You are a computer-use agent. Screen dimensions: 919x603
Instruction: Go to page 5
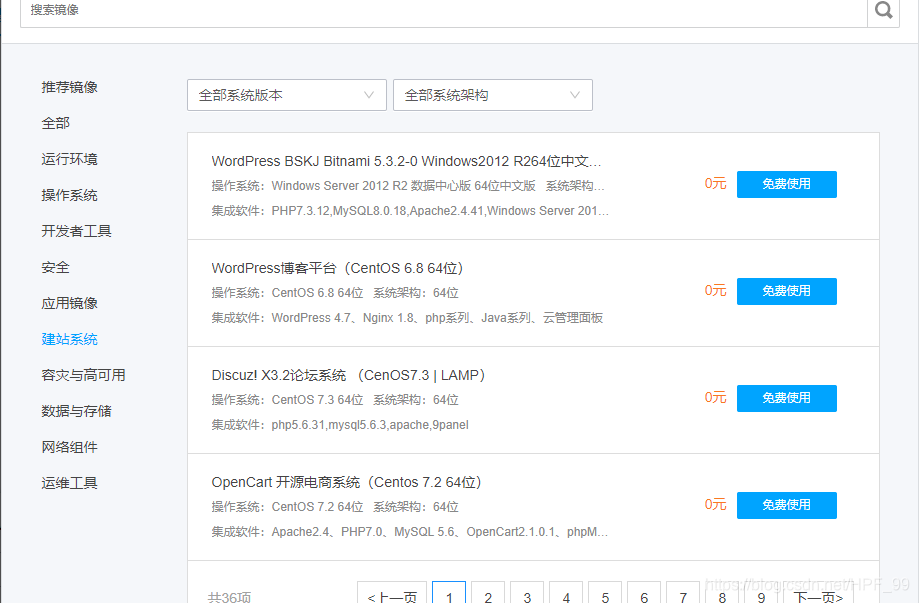[x=605, y=593]
